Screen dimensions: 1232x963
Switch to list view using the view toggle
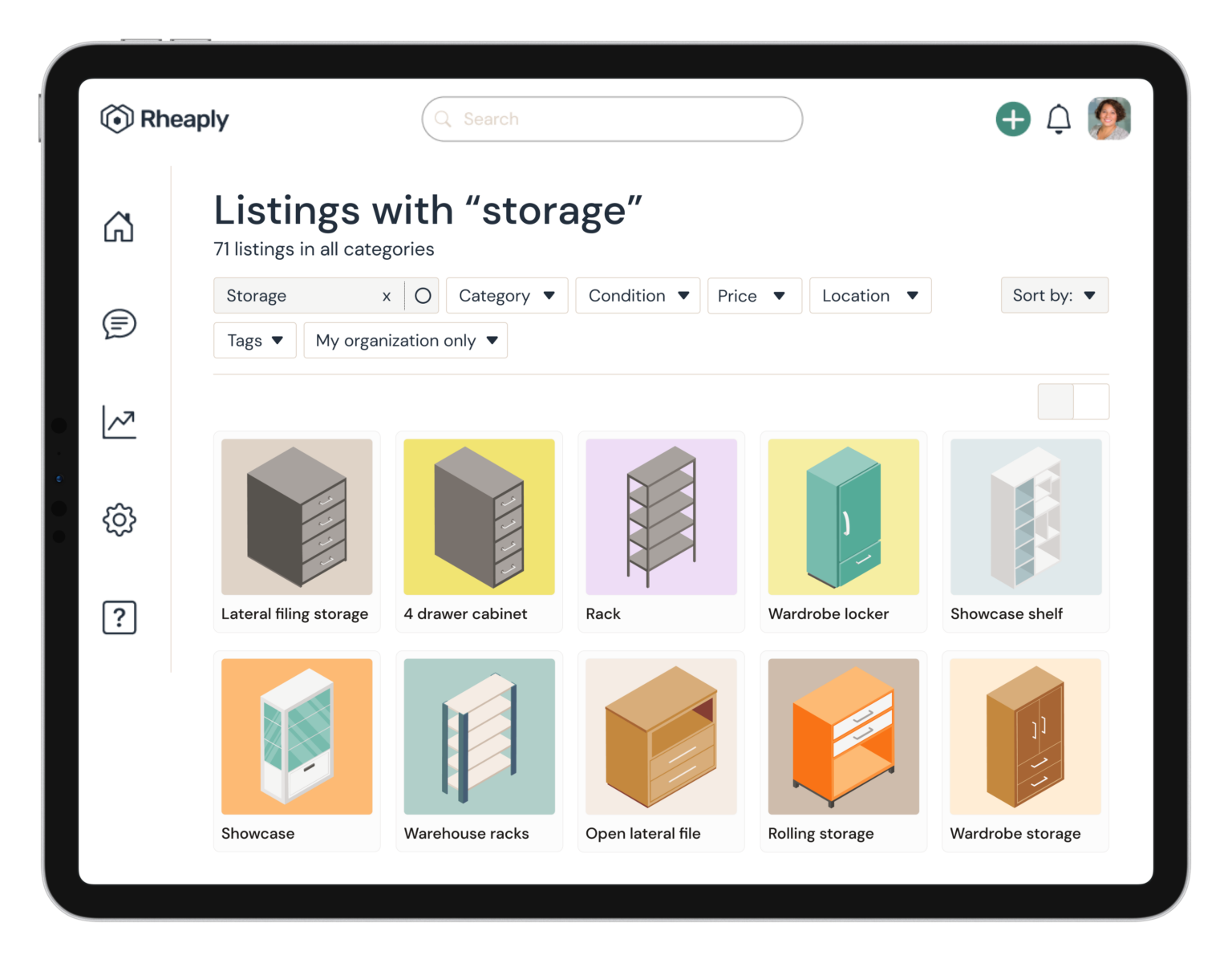tap(1091, 401)
